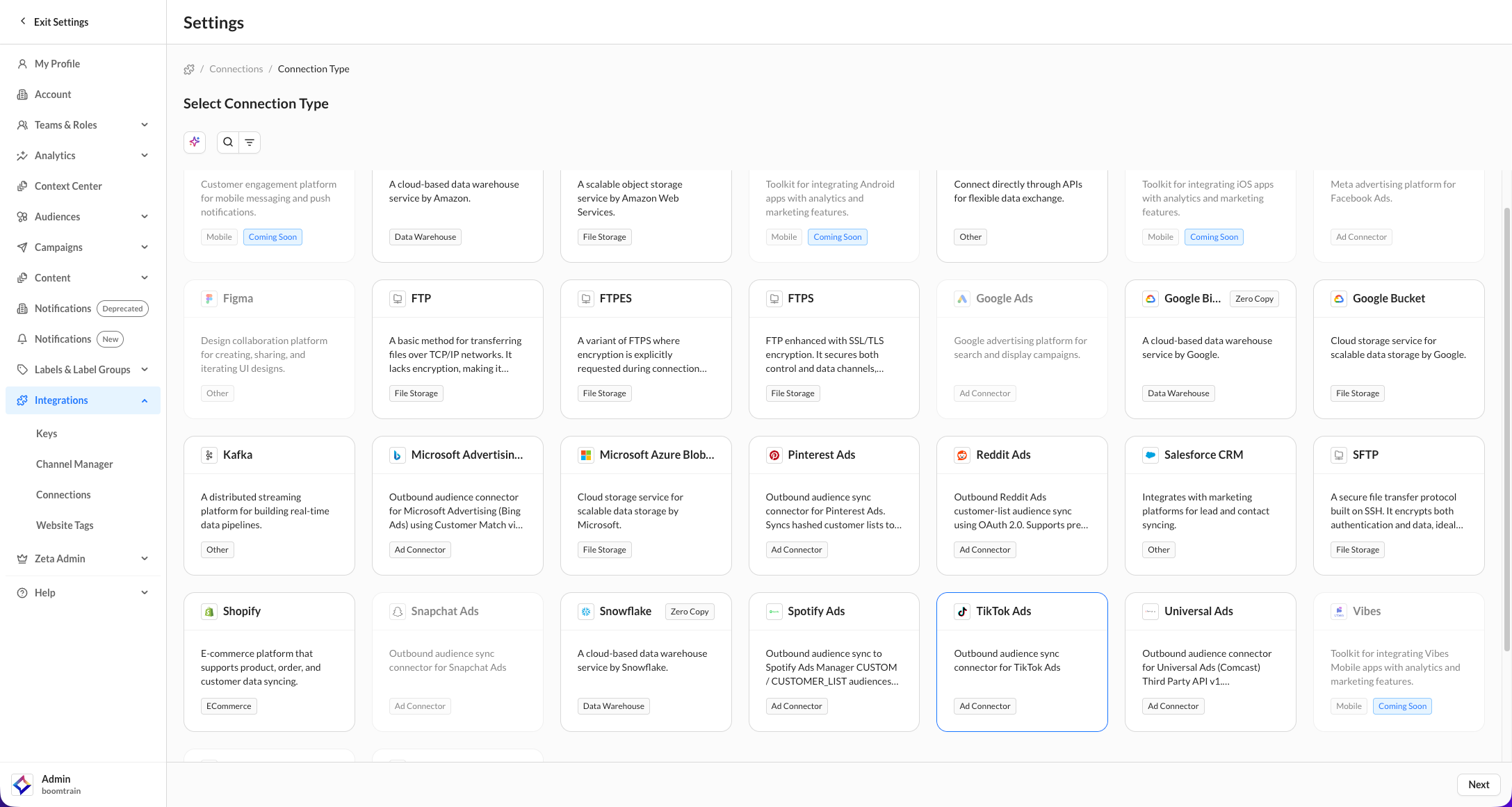Open new Notifications sidebar item
The height and width of the screenshot is (807, 1512).
(83, 339)
